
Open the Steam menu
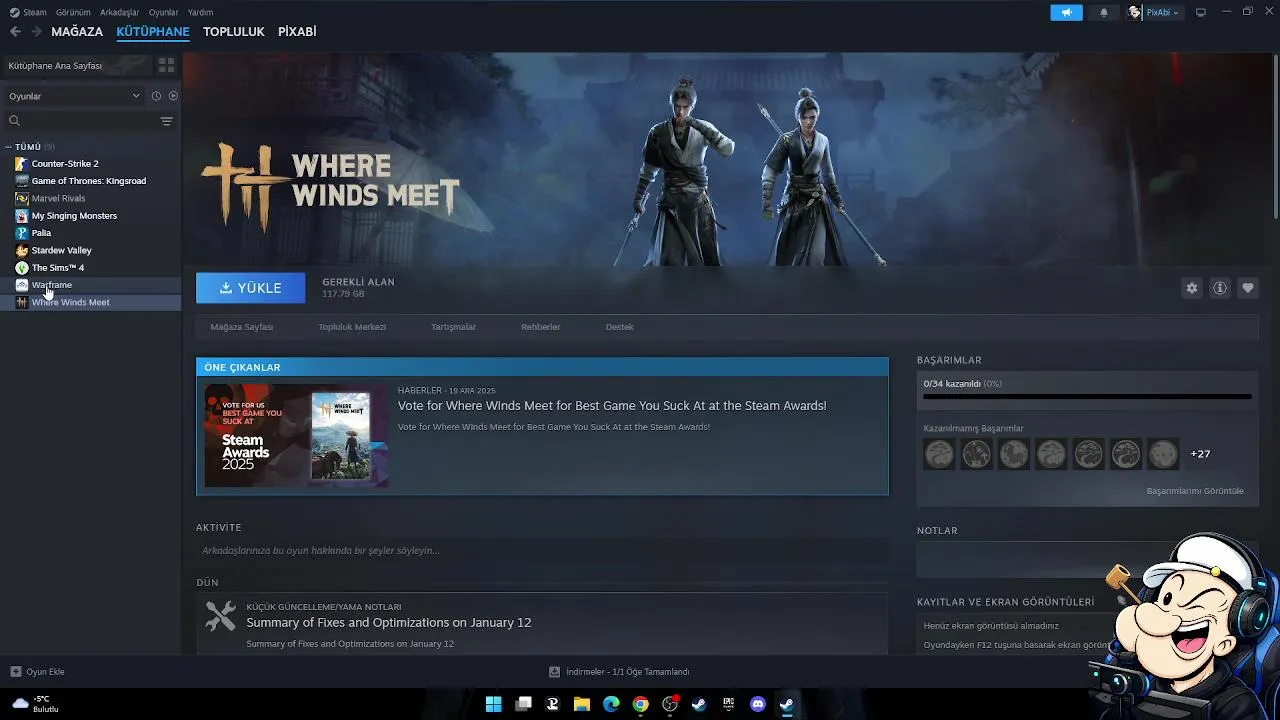pos(29,12)
